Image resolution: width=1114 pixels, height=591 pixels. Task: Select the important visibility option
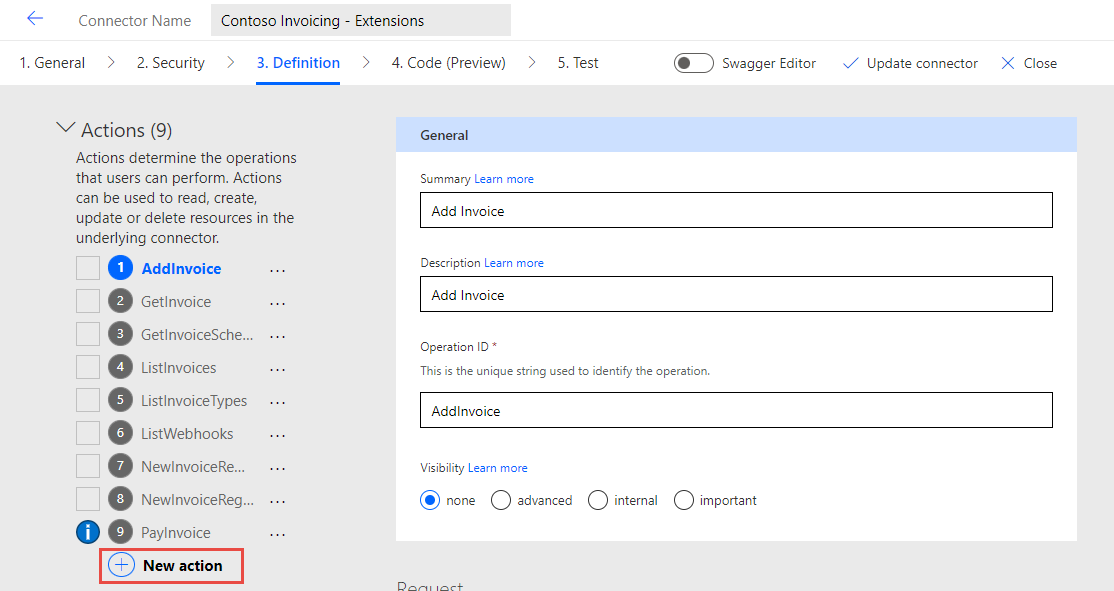(x=684, y=500)
